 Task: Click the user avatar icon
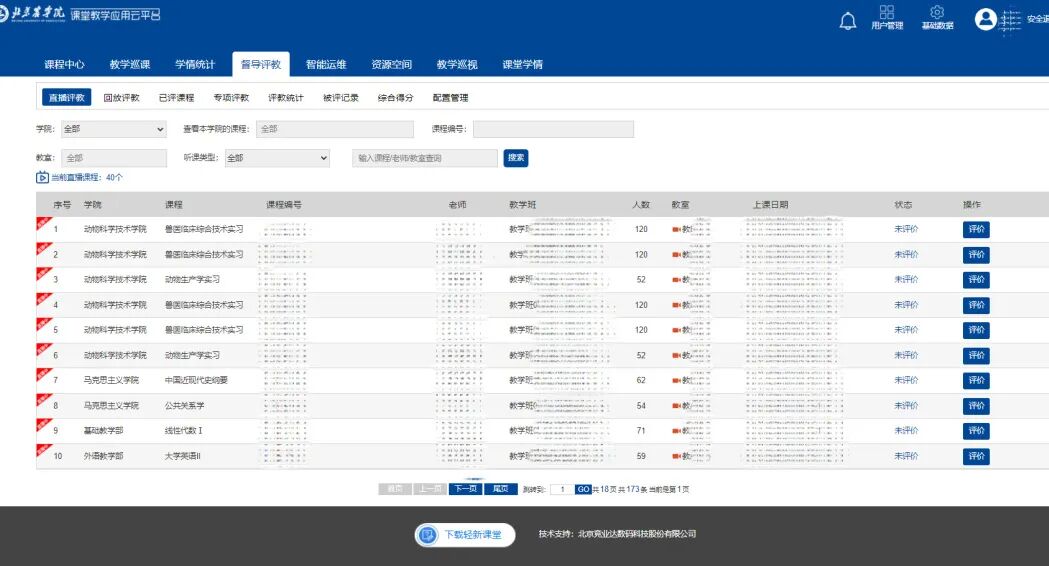coord(985,19)
